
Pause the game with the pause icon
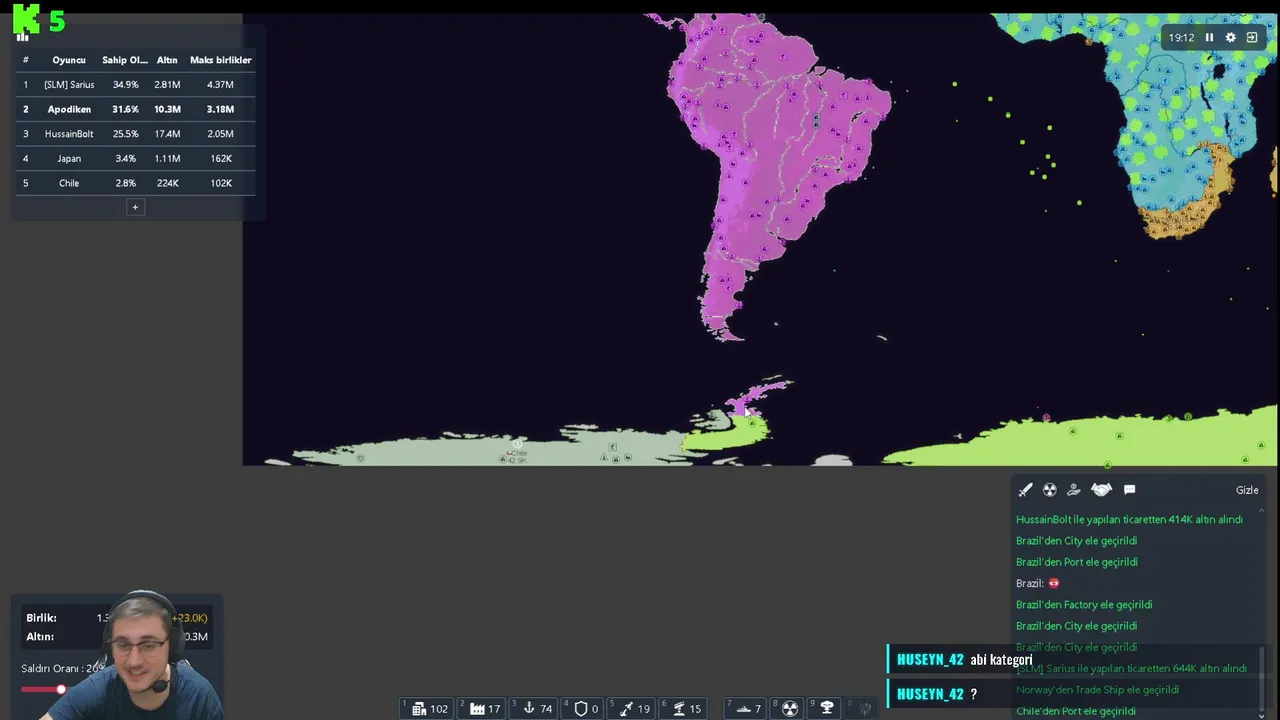[x=1209, y=37]
